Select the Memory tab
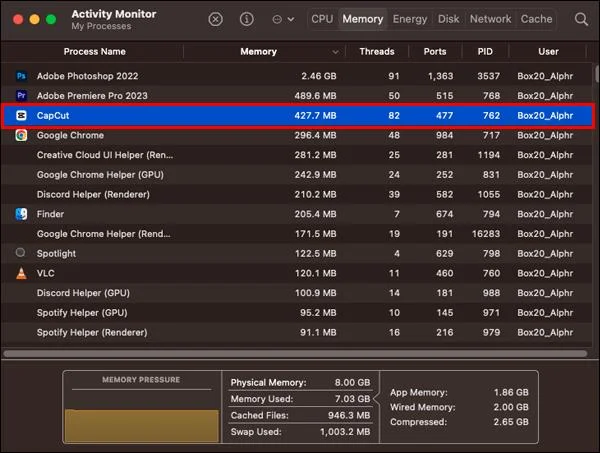Image resolution: width=600 pixels, height=453 pixels. pos(362,19)
